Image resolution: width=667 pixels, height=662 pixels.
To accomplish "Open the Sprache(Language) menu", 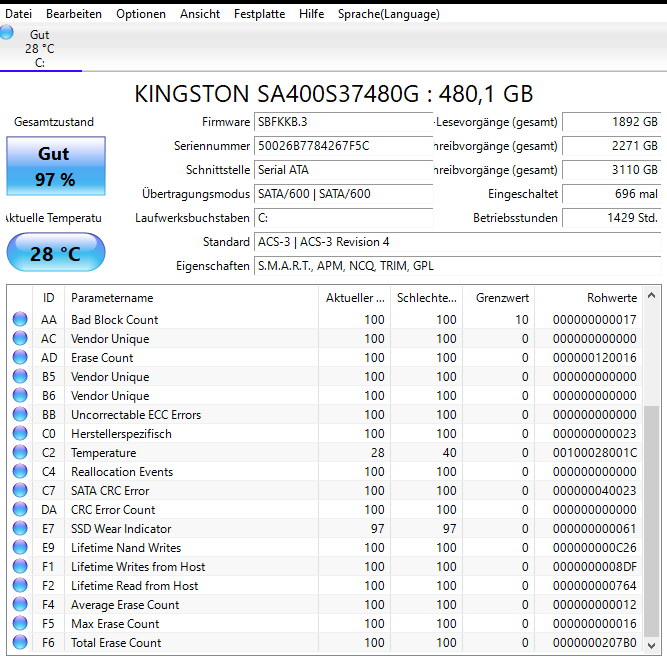I will coord(388,14).
